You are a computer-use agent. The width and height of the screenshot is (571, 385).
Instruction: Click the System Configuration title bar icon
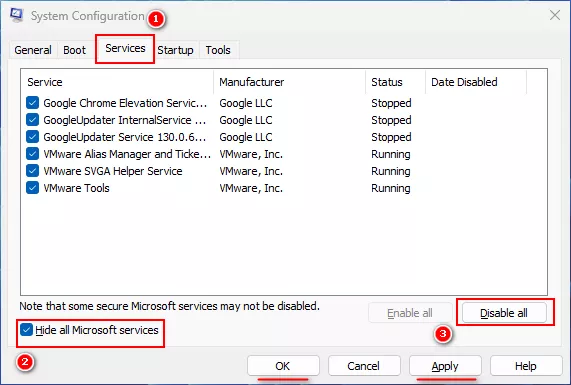coord(17,15)
